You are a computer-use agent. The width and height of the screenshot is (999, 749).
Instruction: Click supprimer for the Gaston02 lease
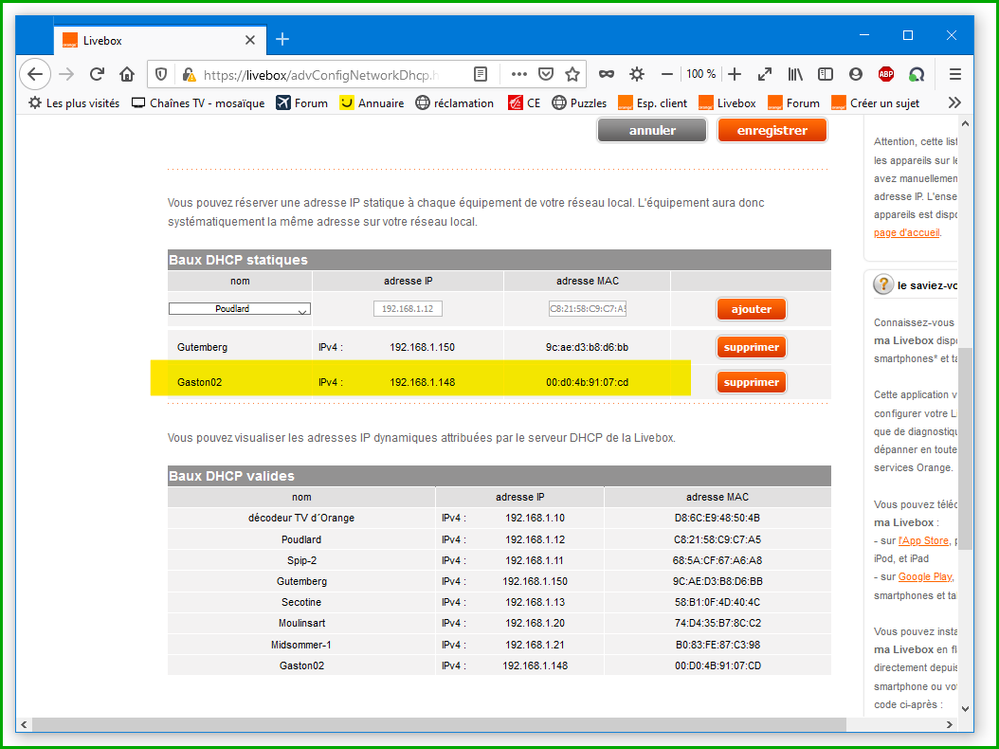(x=751, y=382)
